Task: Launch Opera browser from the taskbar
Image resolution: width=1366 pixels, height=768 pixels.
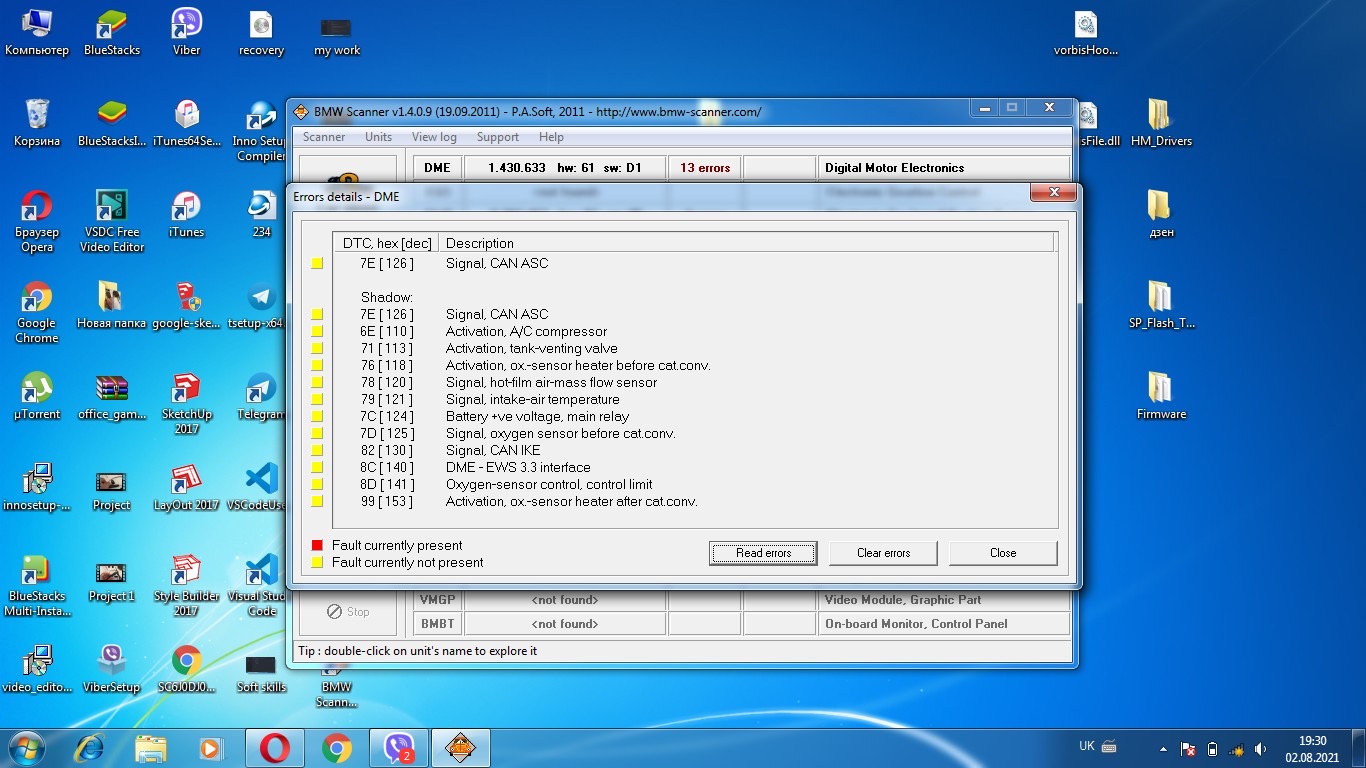Action: pyautogui.click(x=275, y=747)
